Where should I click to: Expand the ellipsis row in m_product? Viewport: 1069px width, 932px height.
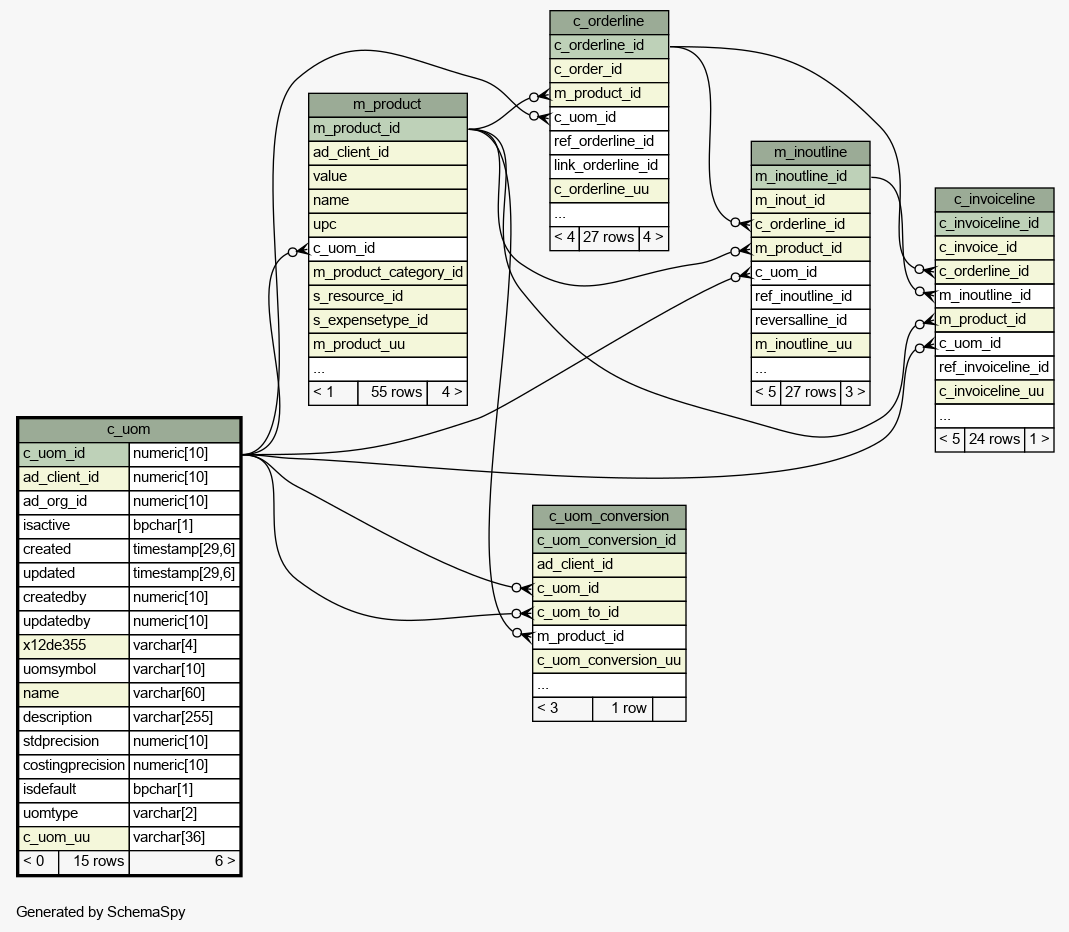click(387, 369)
